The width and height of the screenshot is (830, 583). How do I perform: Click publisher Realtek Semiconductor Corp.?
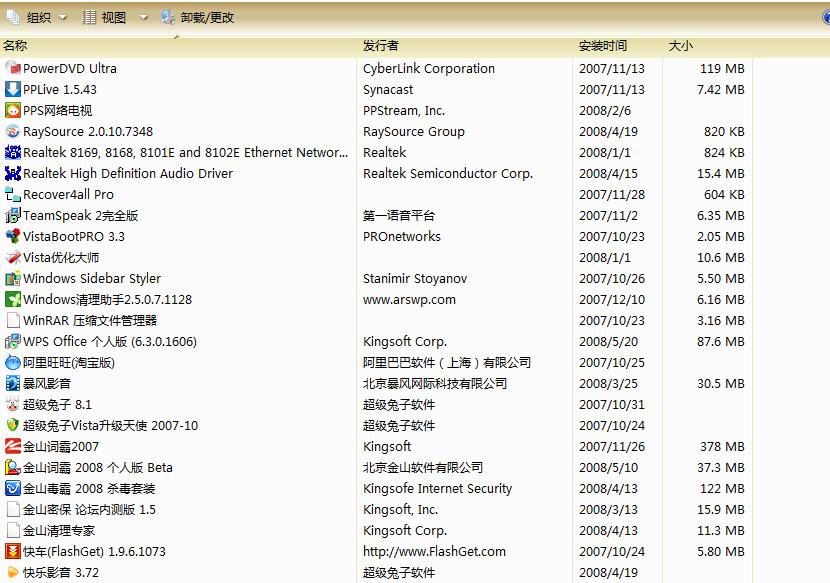point(448,174)
